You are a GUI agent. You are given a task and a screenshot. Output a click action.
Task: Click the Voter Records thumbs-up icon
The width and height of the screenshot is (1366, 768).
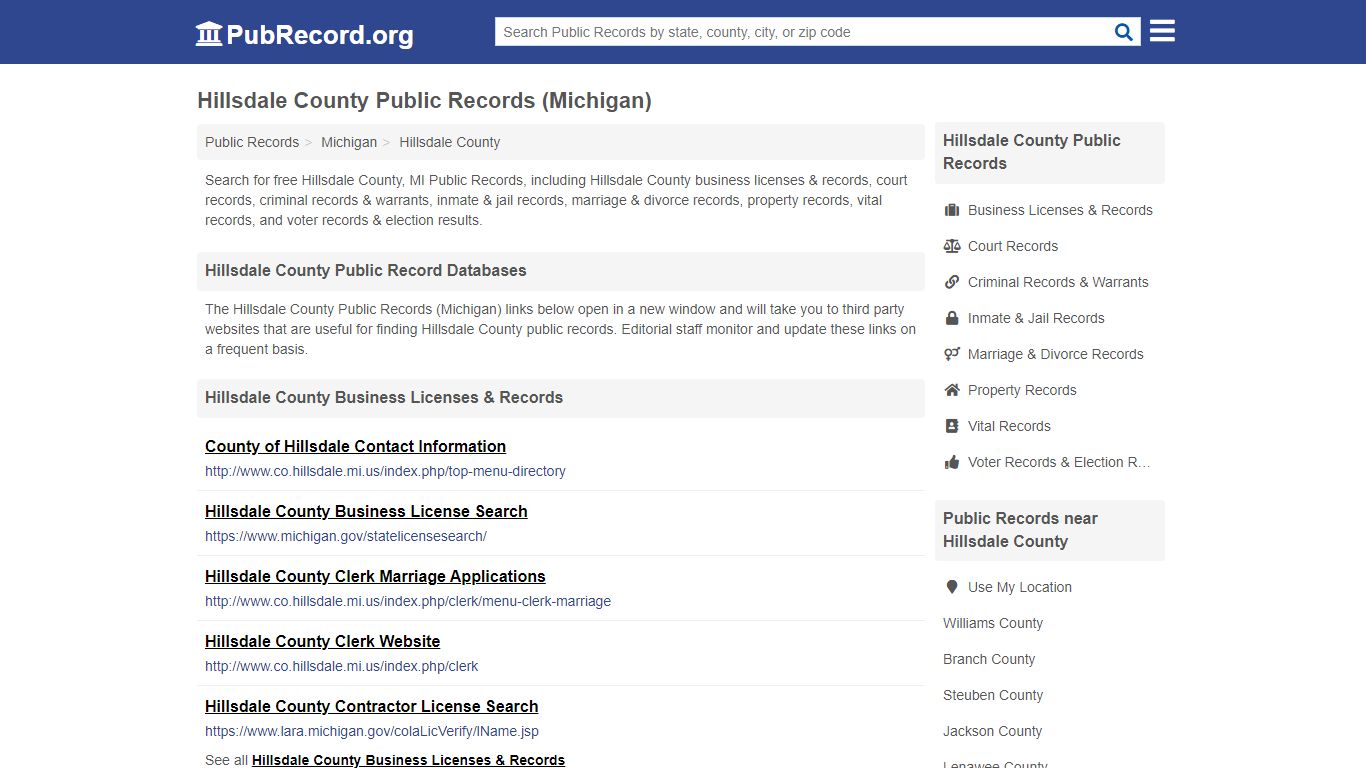[952, 462]
